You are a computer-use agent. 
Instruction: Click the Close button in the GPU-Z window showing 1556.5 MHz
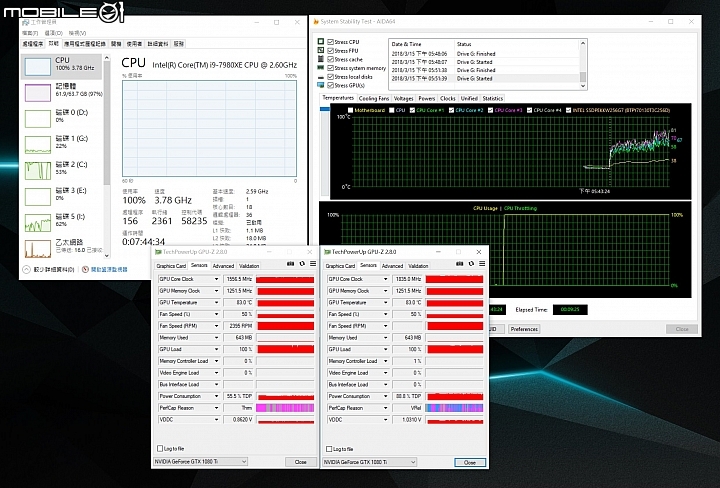coord(301,462)
